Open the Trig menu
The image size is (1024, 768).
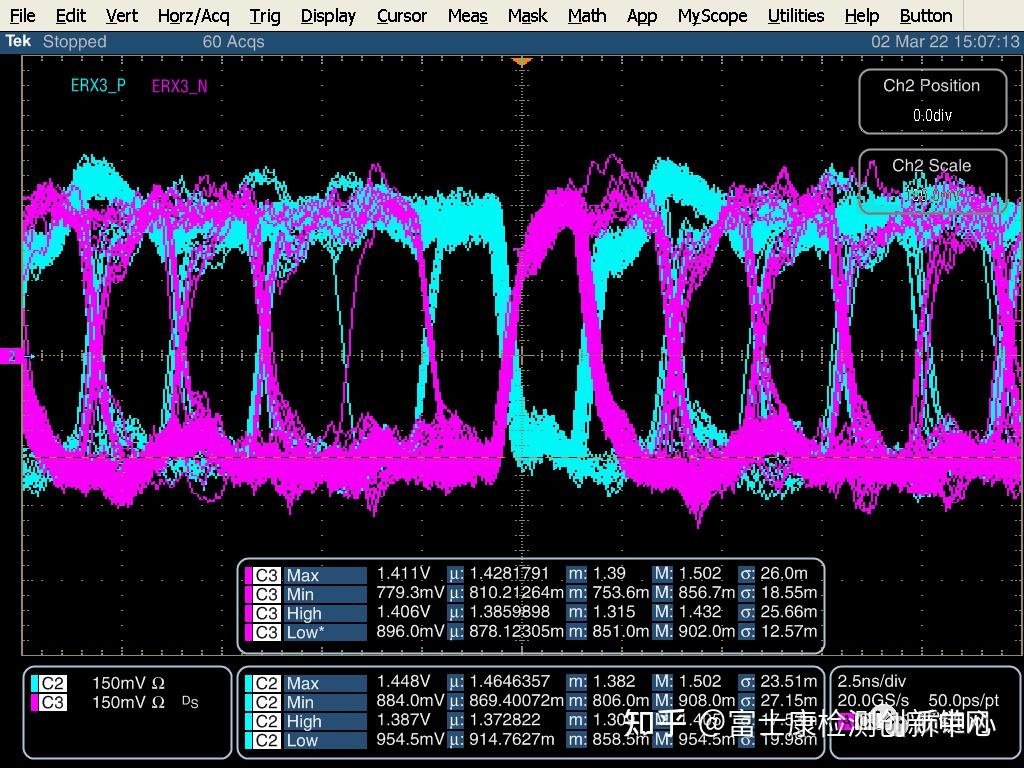click(x=265, y=16)
